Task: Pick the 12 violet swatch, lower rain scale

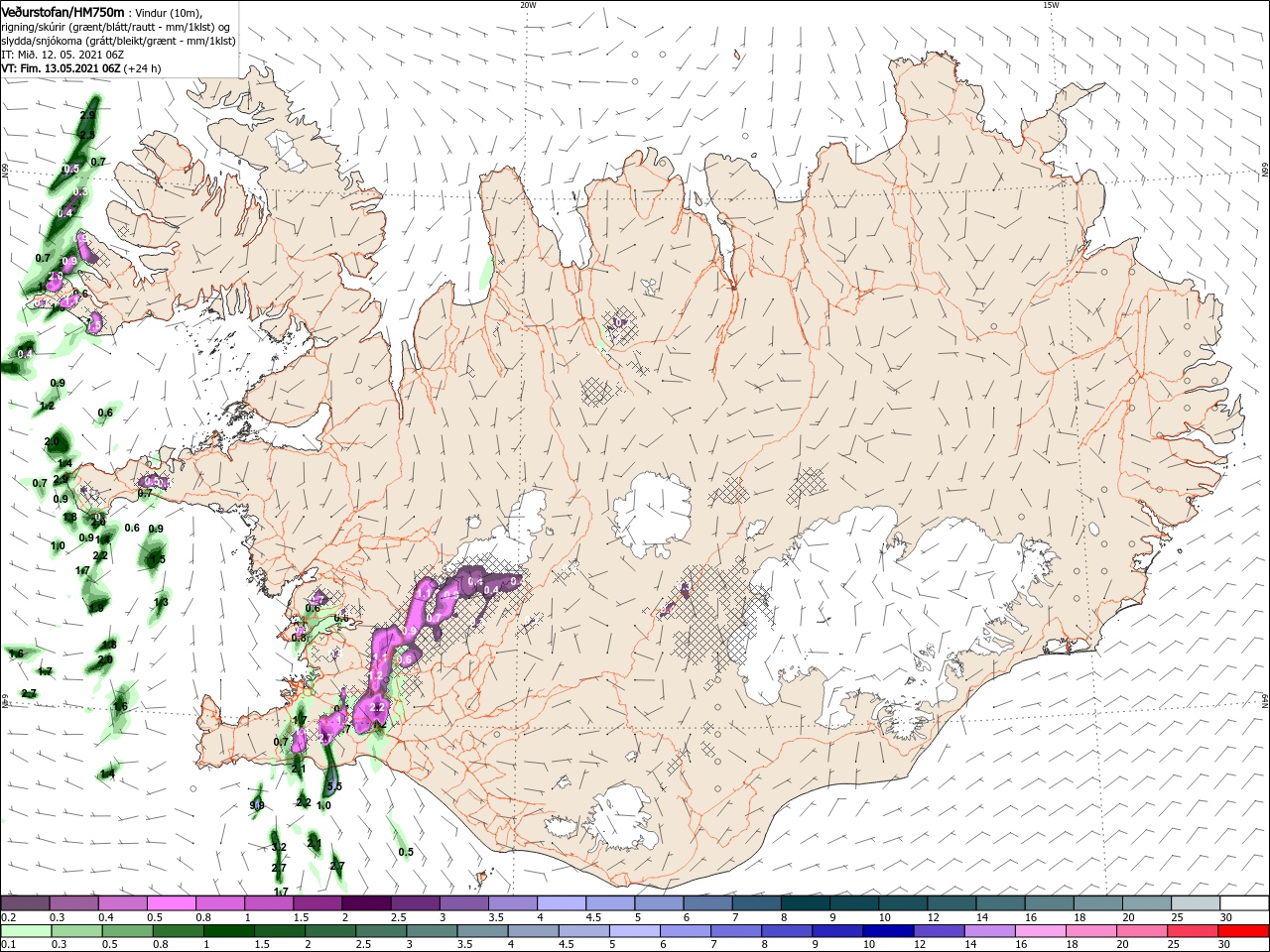Action: pos(939,931)
